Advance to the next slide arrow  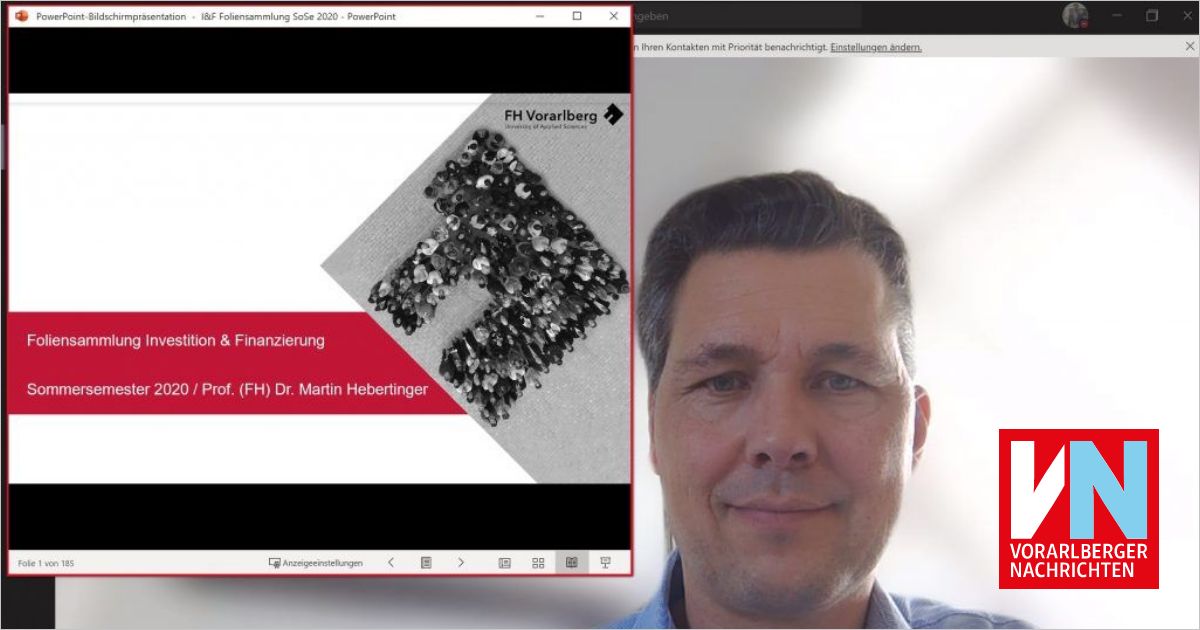[461, 563]
